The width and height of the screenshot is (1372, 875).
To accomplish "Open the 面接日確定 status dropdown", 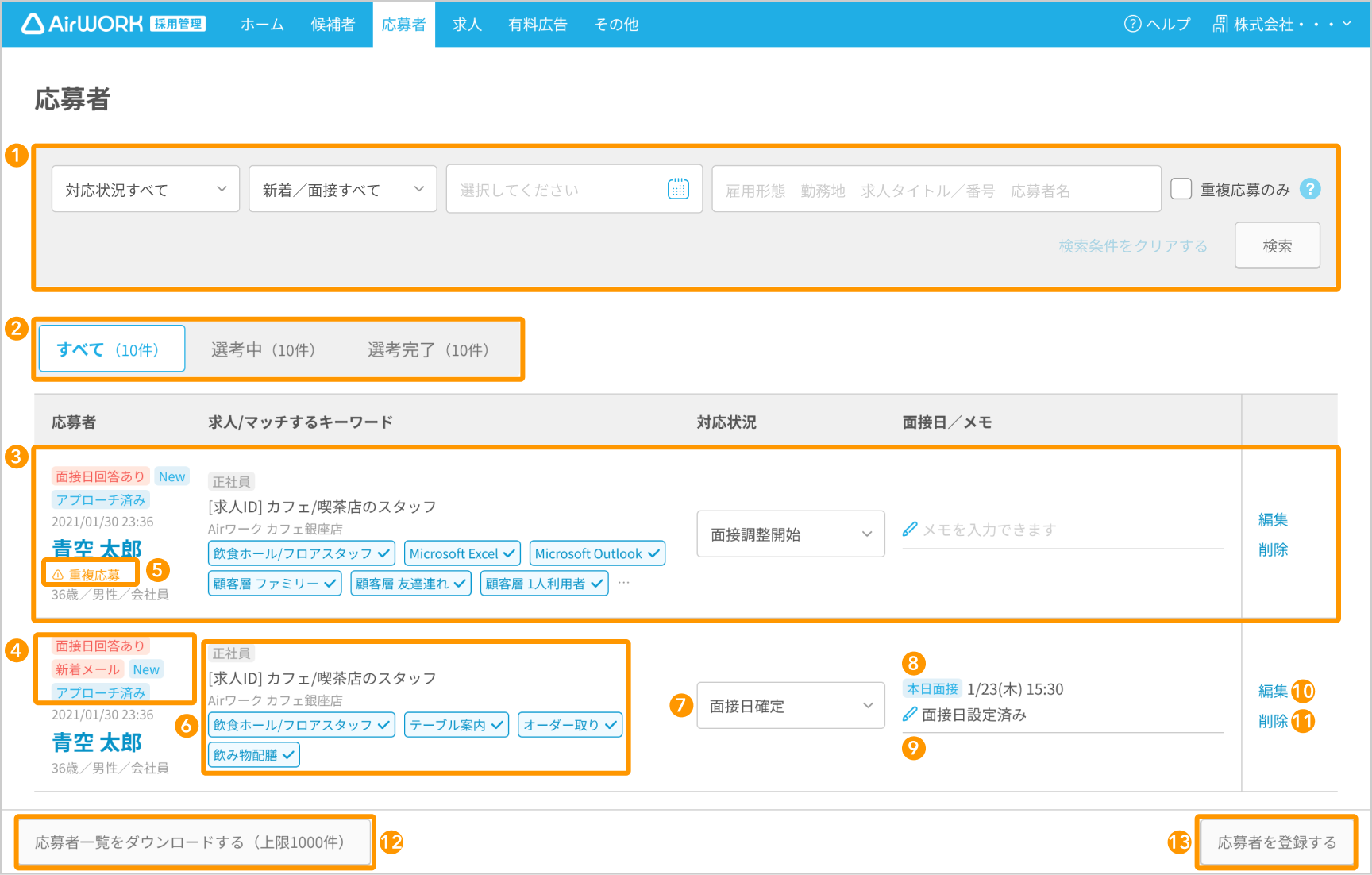I will 791,706.
